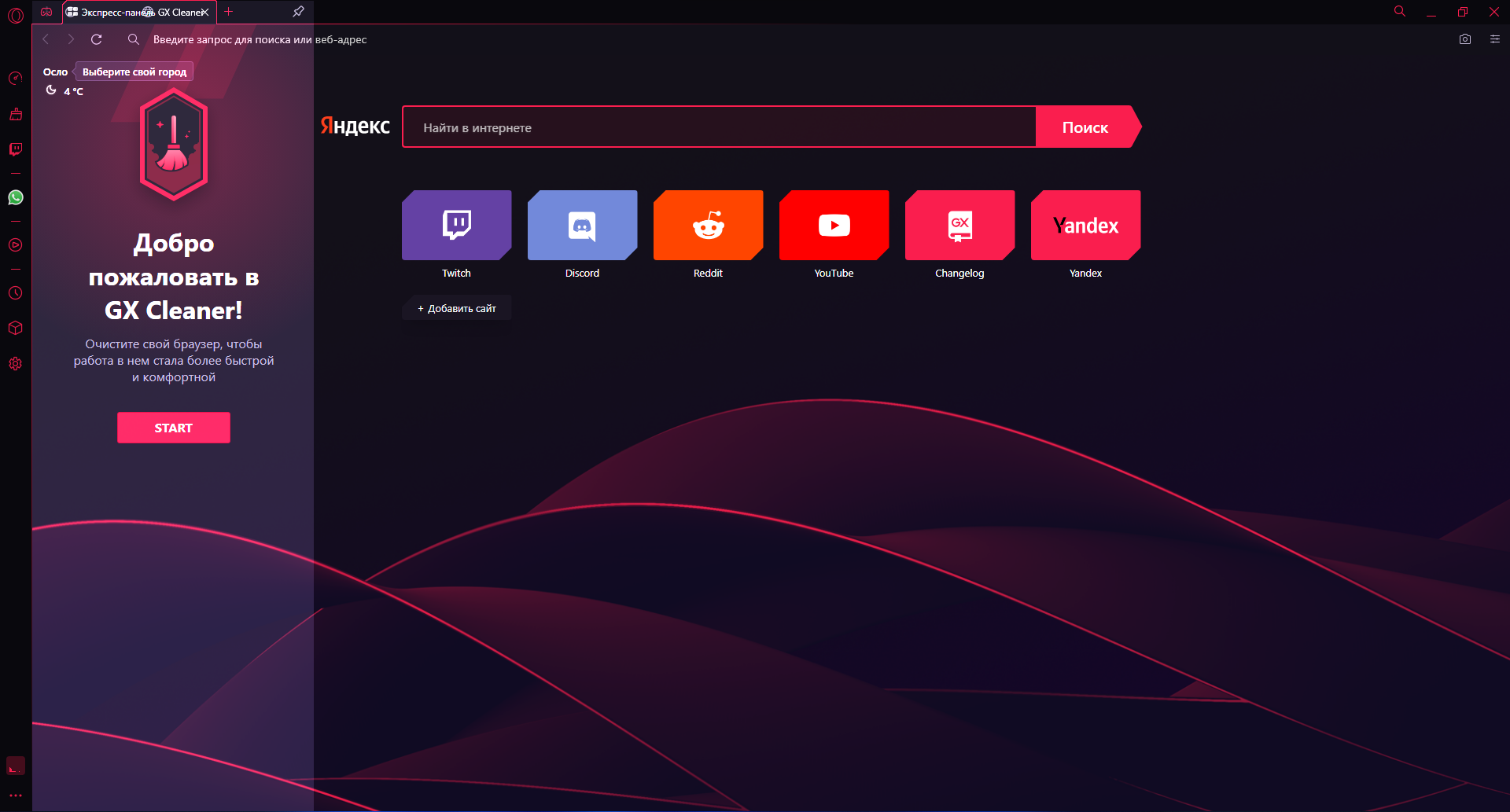Viewport: 1510px width, 812px height.
Task: Click the Очистите свой браузер description text
Action: (174, 361)
